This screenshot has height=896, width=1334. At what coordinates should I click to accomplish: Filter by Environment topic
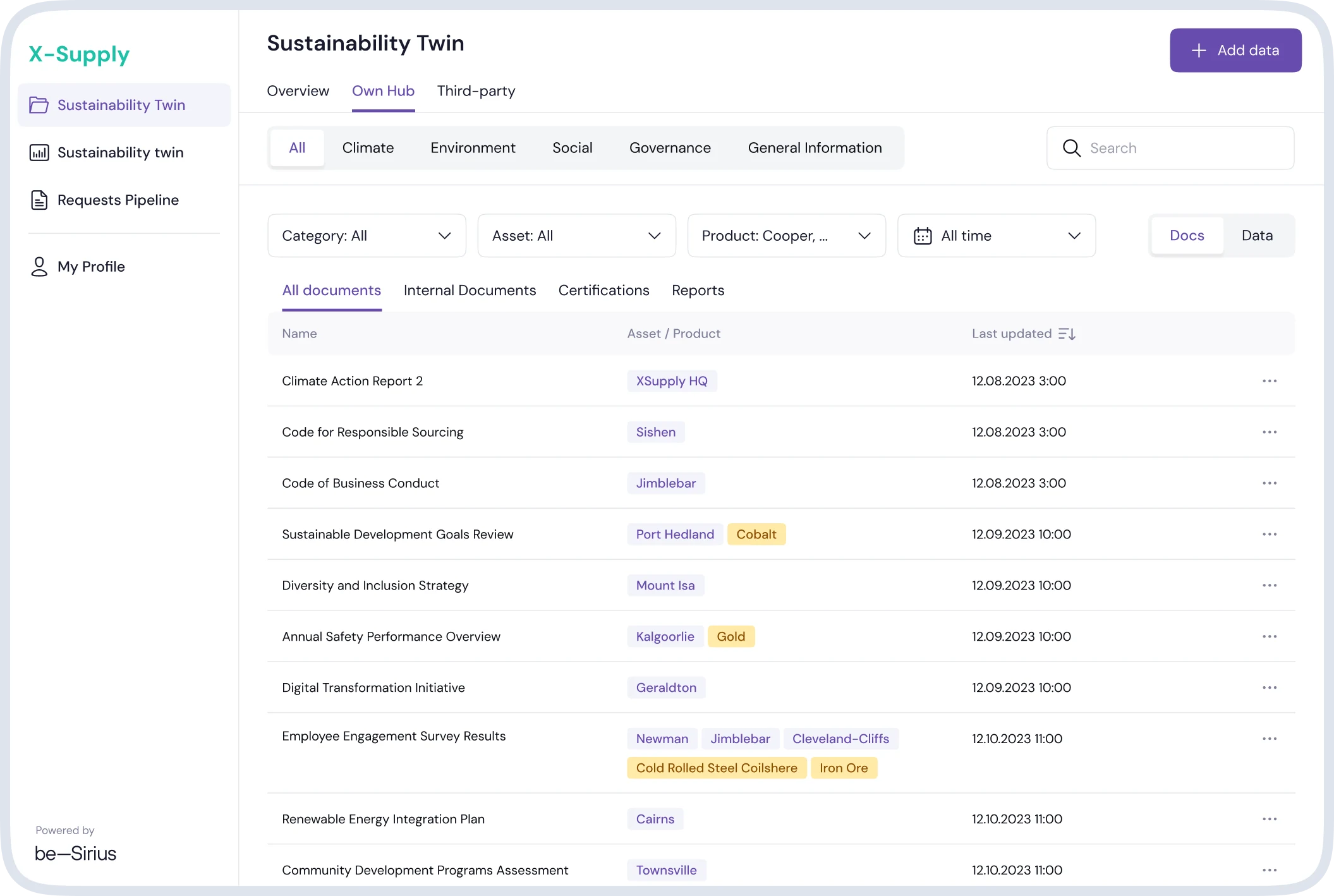pyautogui.click(x=473, y=148)
